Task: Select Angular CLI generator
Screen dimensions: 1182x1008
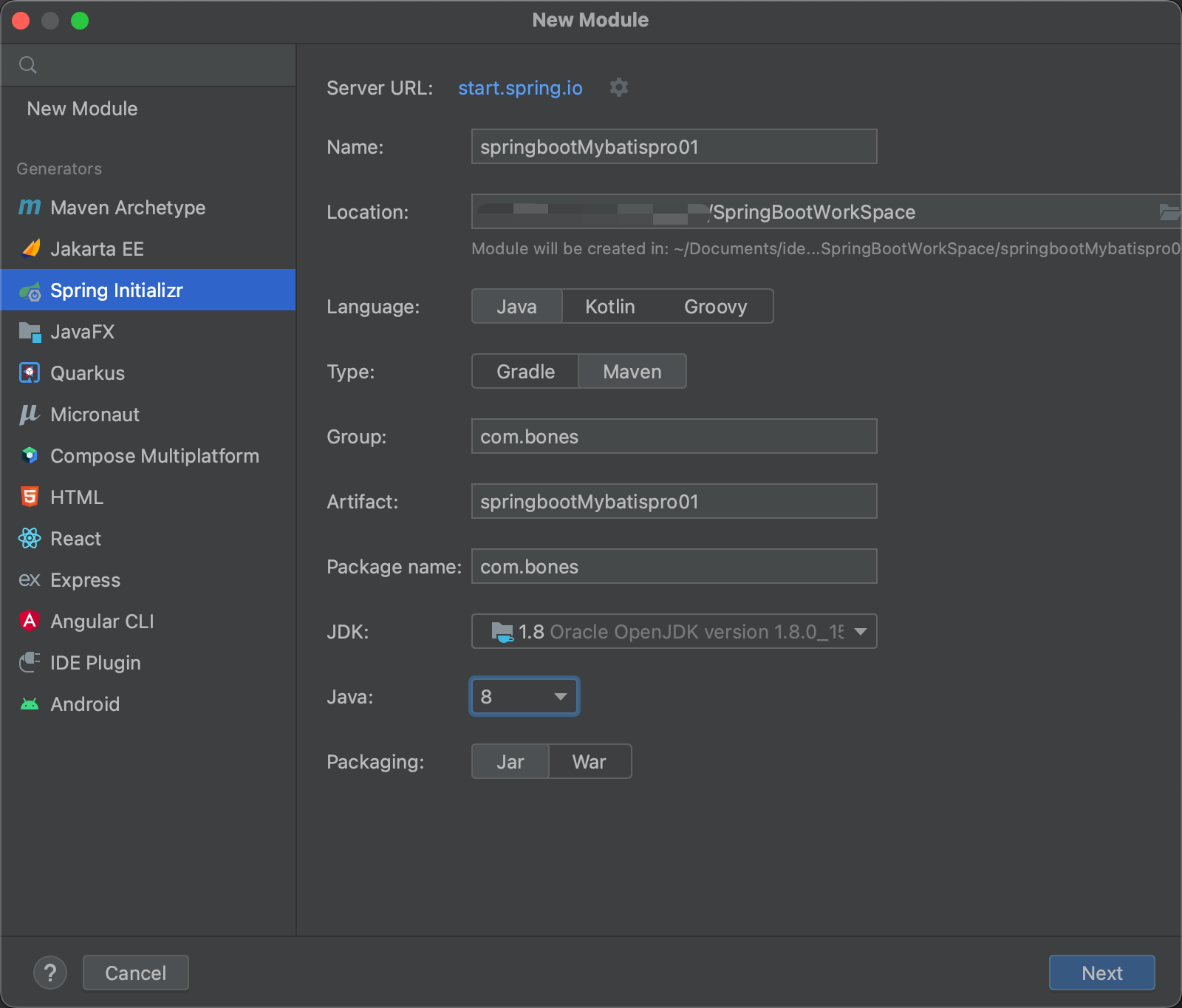Action: [x=148, y=622]
